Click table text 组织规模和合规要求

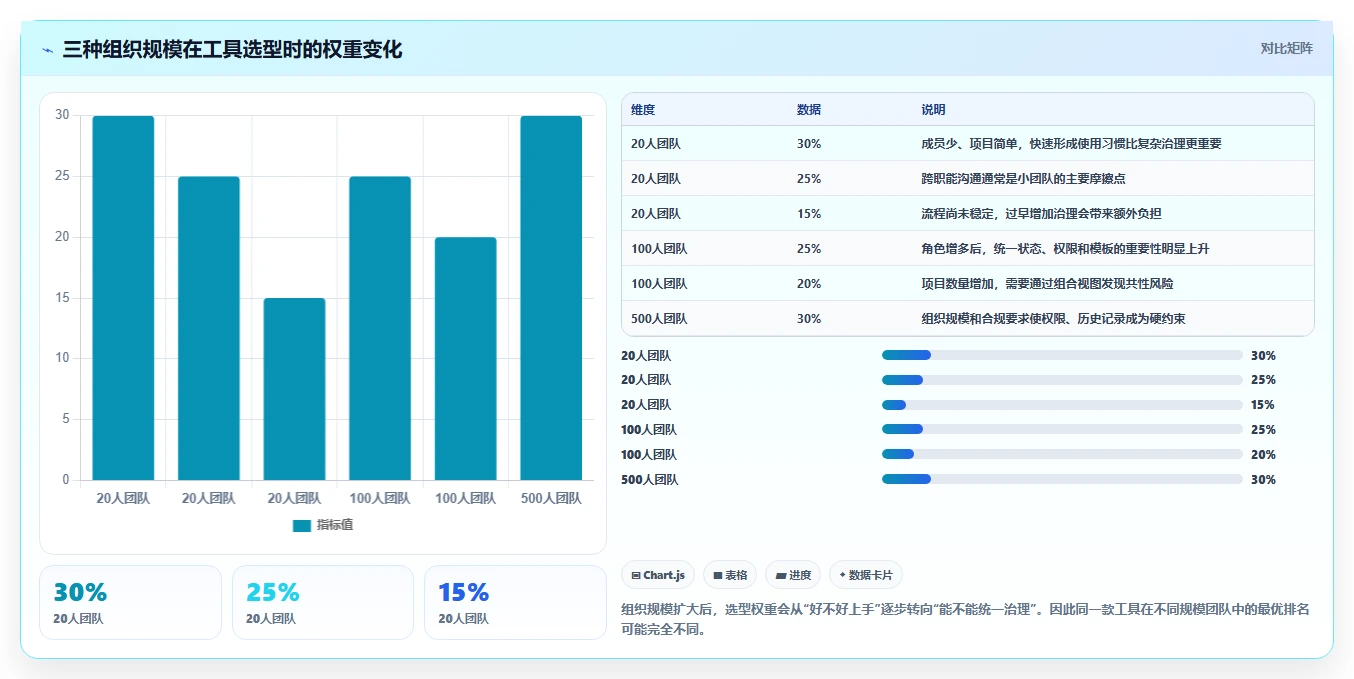(975, 319)
